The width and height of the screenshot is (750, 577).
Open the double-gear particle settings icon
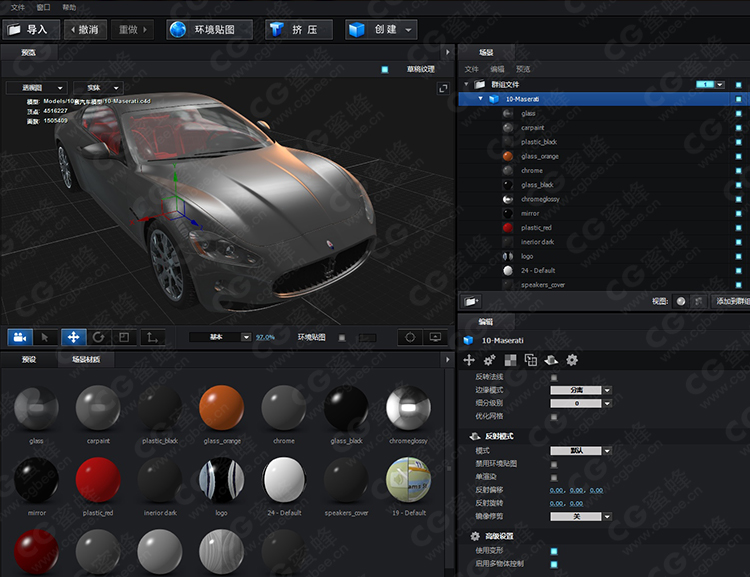point(489,360)
